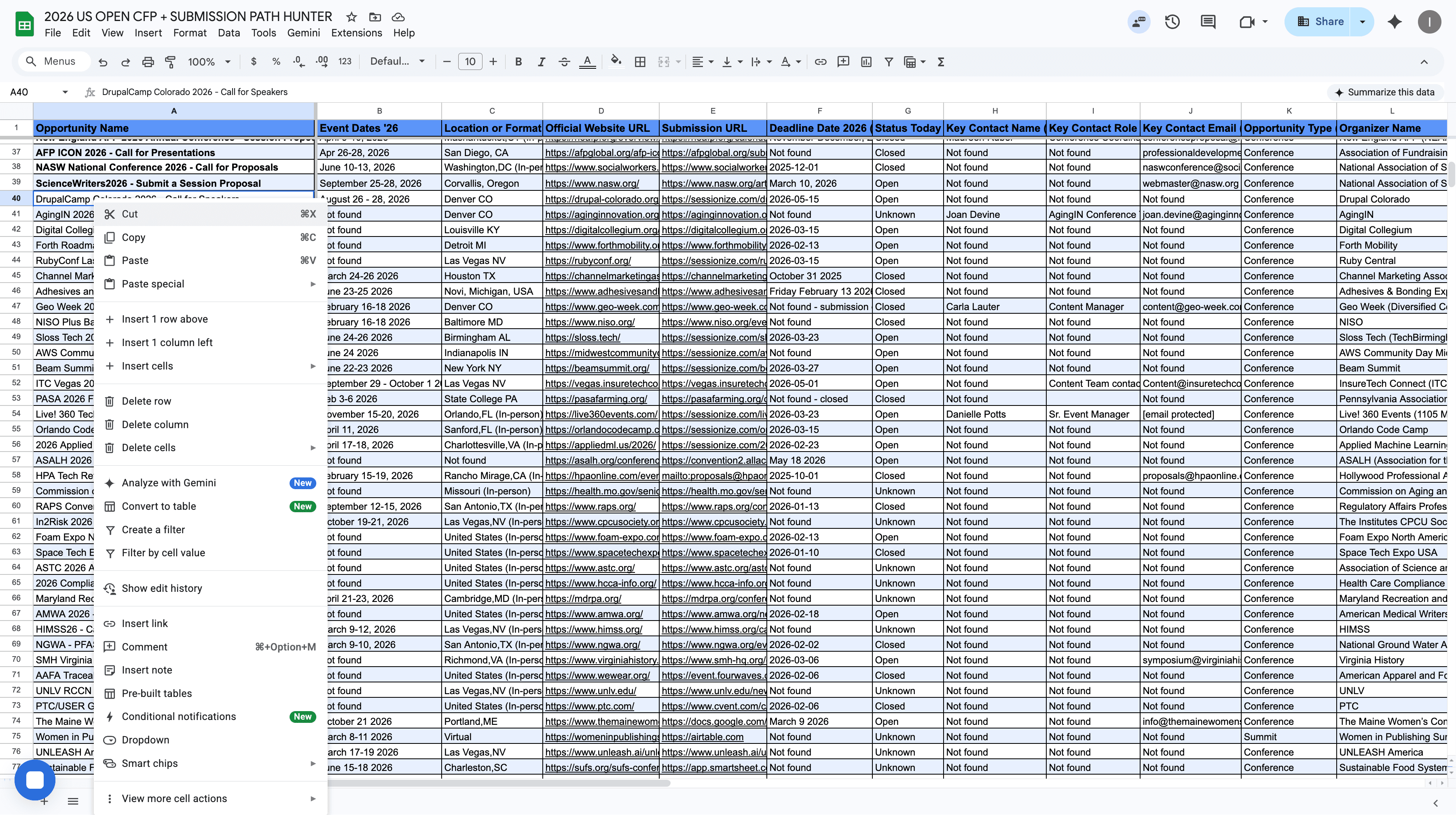Open version history clock icon
The image size is (1456, 815).
pos(1172,22)
